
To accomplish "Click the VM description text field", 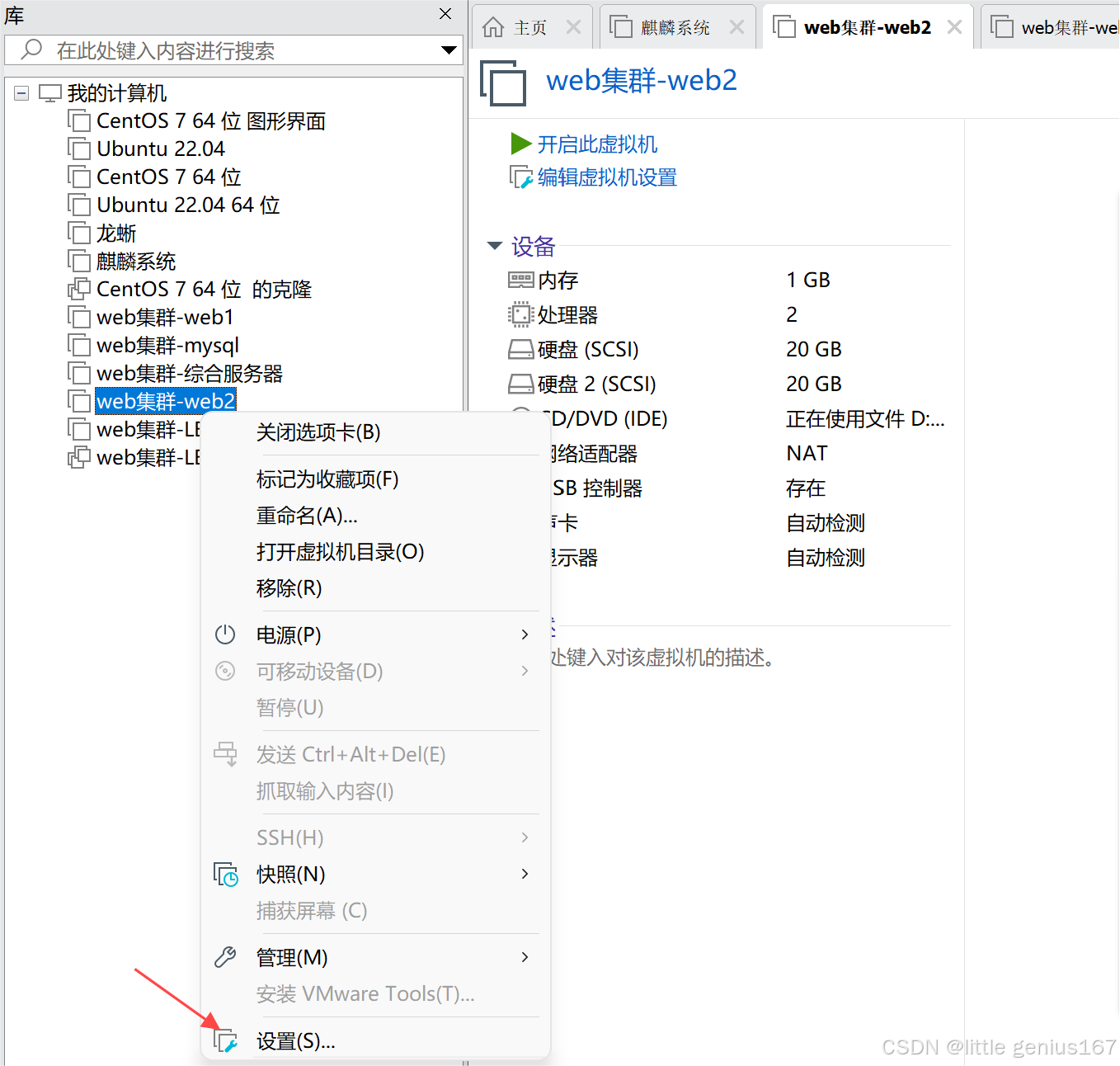I will [662, 658].
